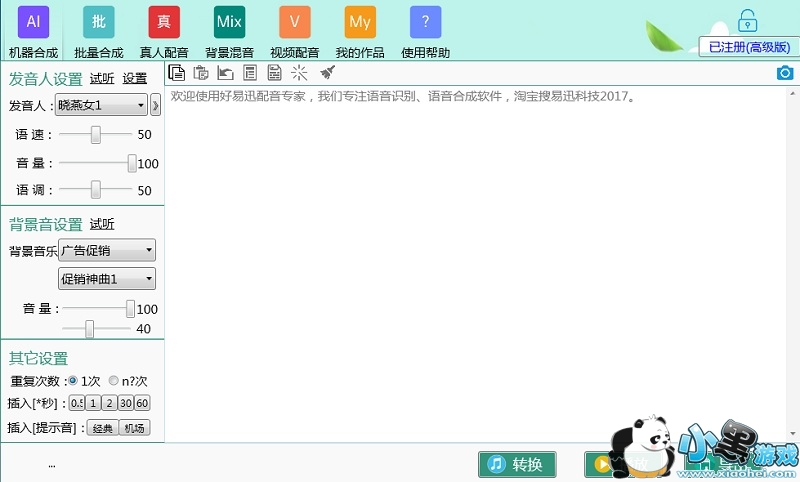Click in the main text input area
This screenshot has width=800, height=482.
pyautogui.click(x=480, y=260)
